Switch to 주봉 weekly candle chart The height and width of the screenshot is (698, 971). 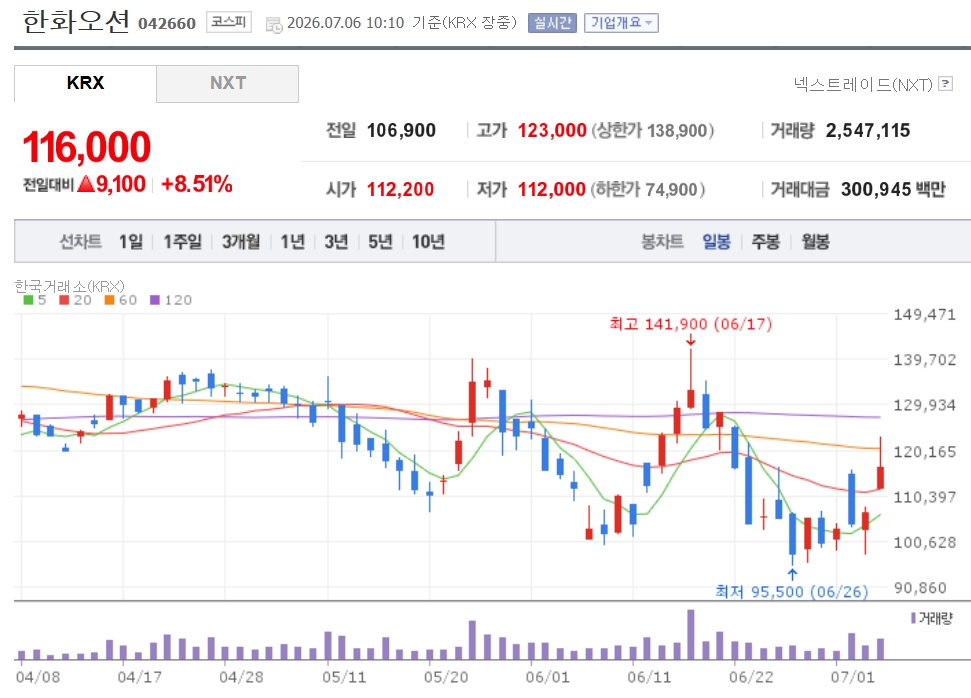coord(765,242)
